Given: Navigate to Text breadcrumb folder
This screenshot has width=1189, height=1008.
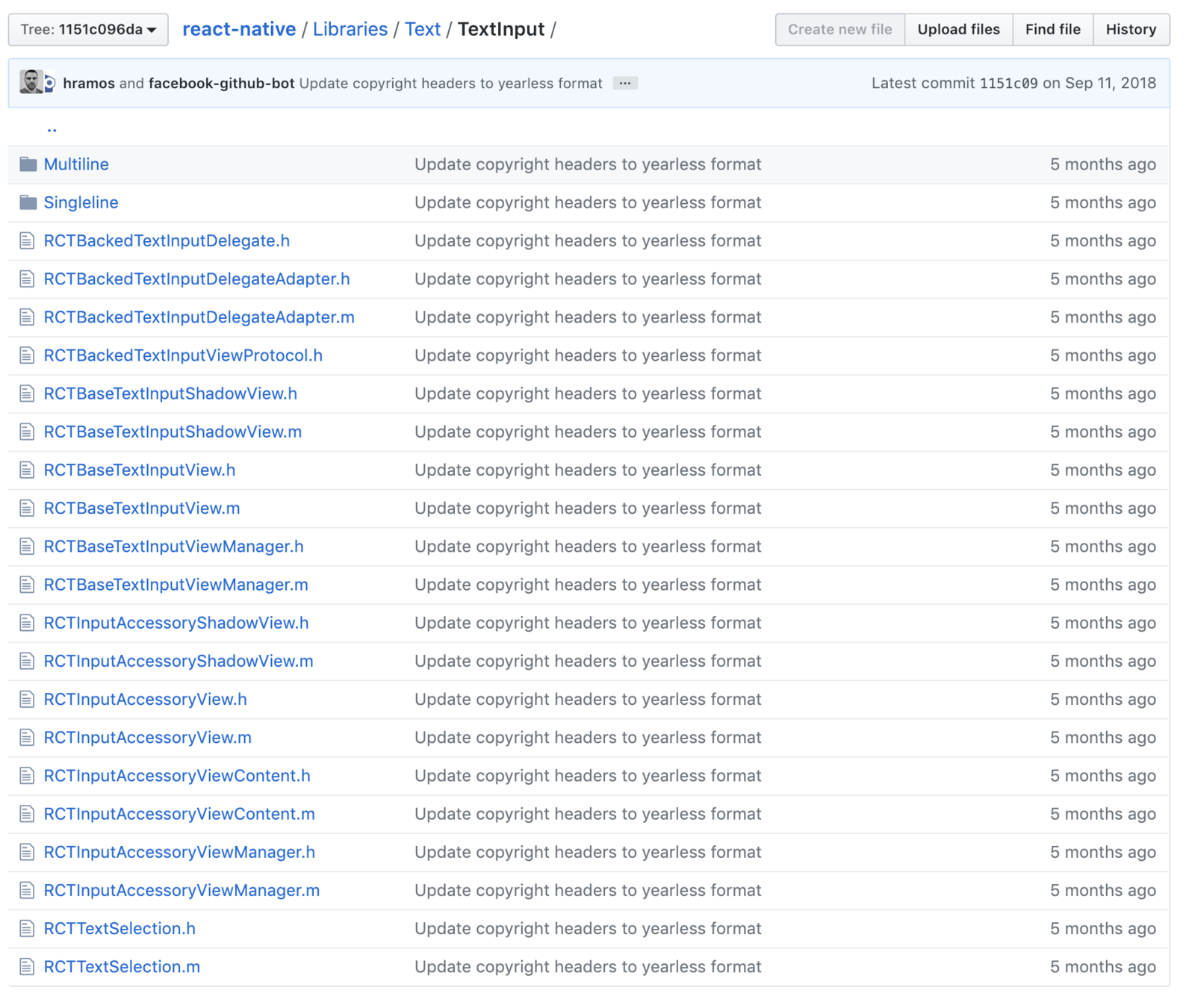Looking at the screenshot, I should tap(423, 29).
